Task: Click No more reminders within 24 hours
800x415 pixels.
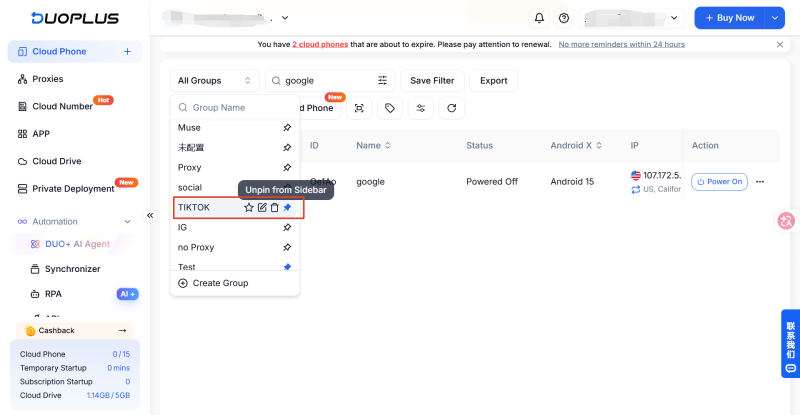Action: 621,44
